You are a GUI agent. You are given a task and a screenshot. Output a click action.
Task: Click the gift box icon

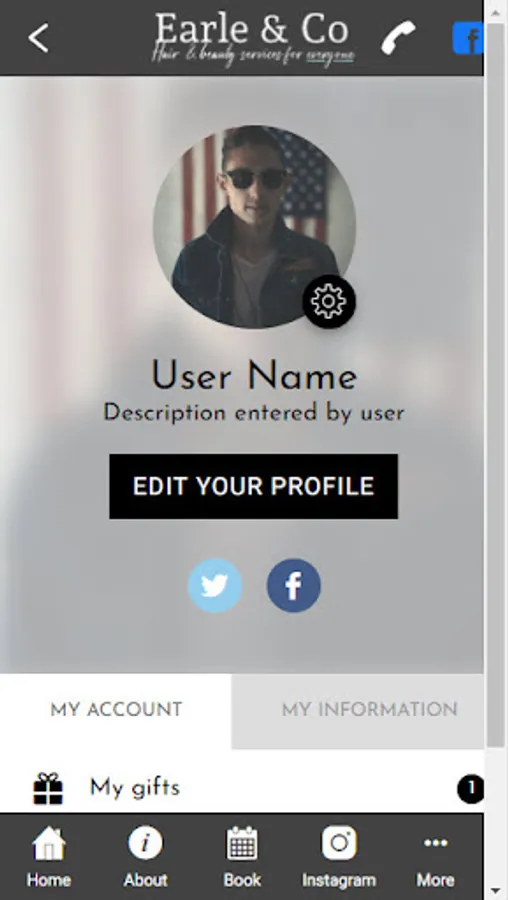coord(48,789)
